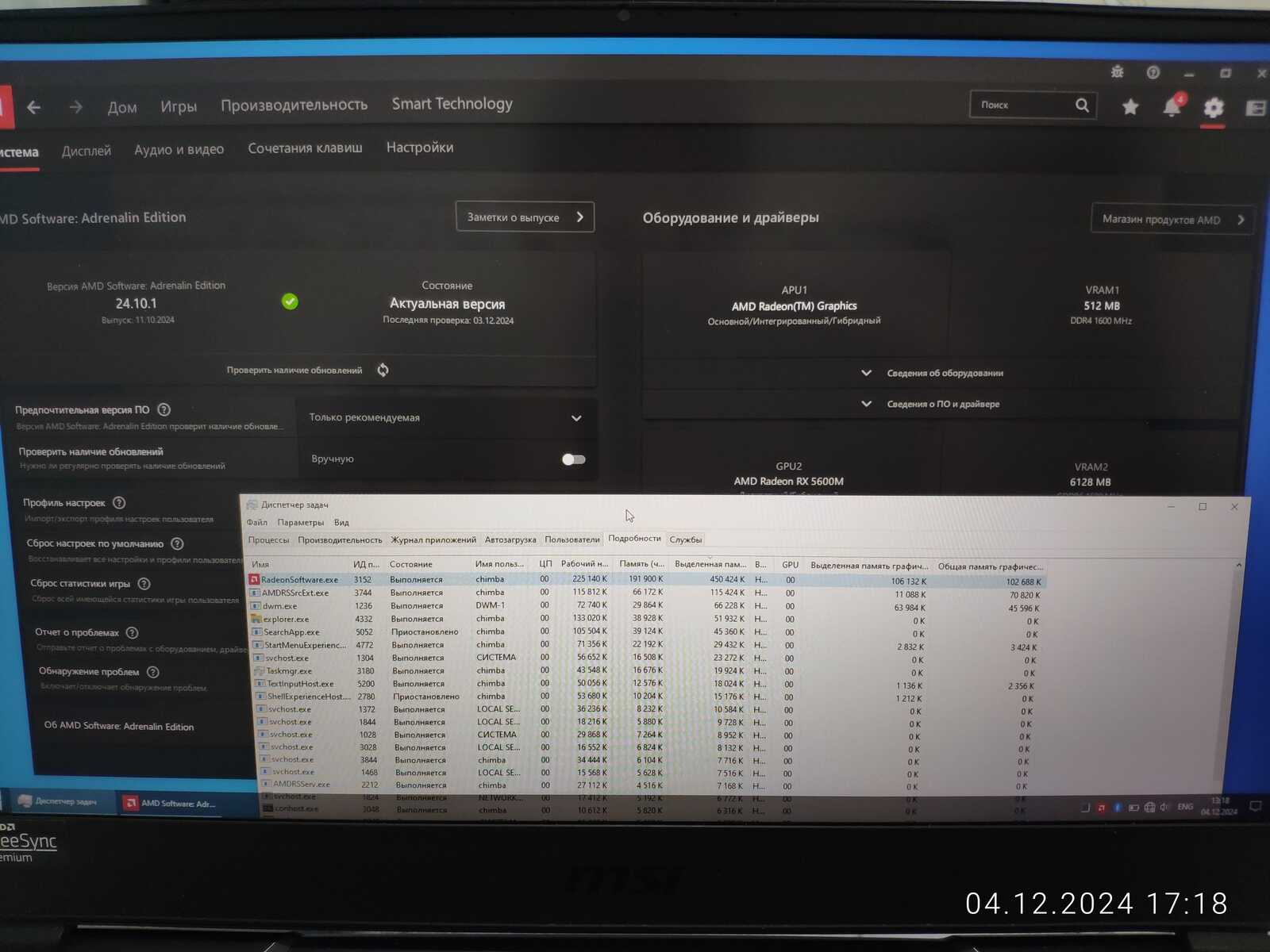Open the settings gear icon
Viewport: 1270px width, 952px height.
[x=1213, y=107]
